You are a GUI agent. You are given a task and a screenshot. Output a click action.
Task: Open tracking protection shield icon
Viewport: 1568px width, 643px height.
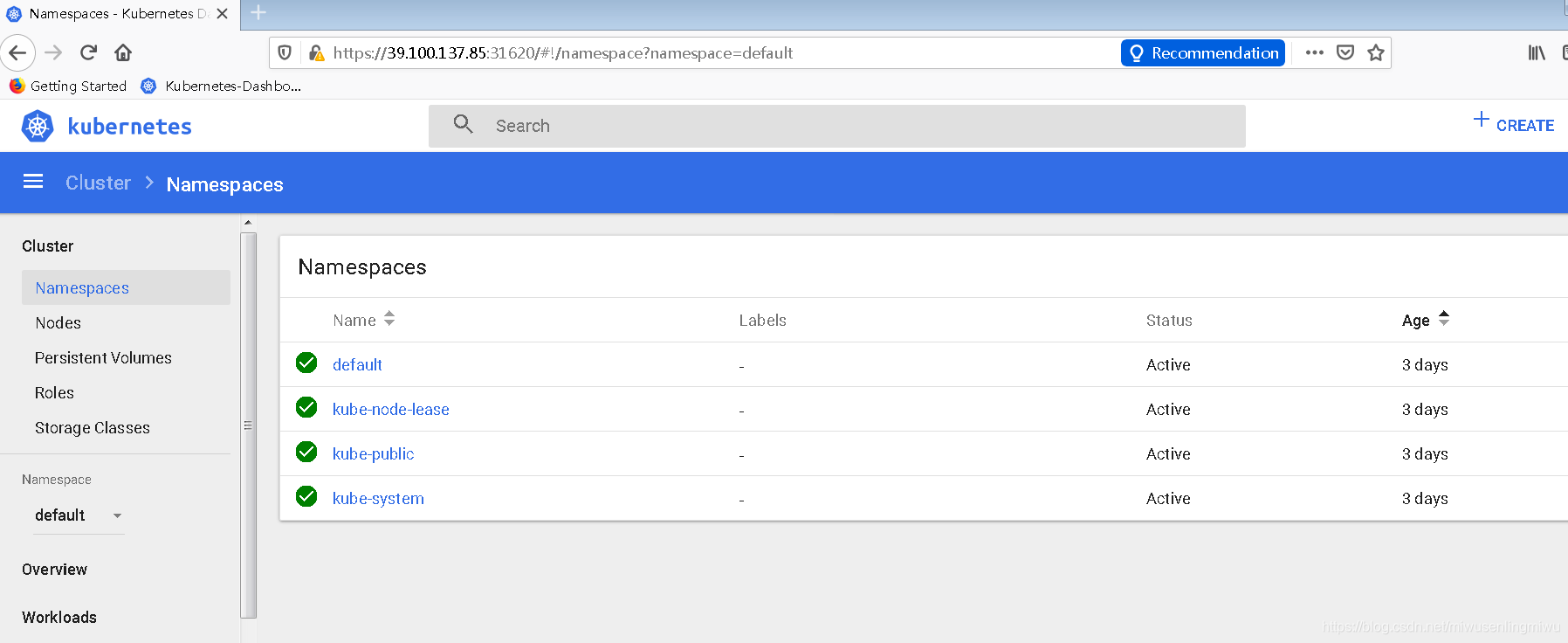click(285, 53)
